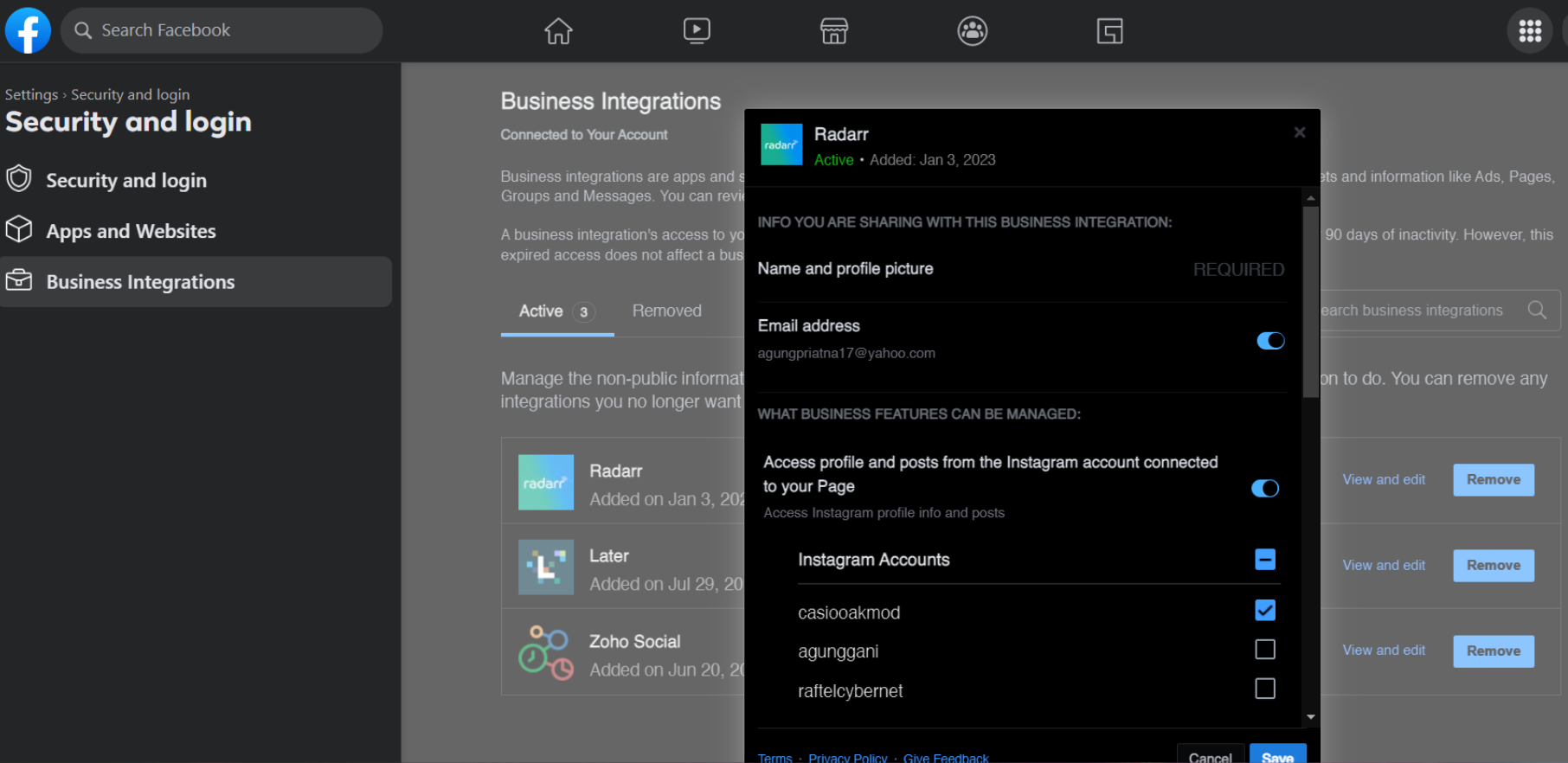The image size is (1568, 763).
Task: Uncheck the casiooakmod account checkbox
Action: [1264, 611]
